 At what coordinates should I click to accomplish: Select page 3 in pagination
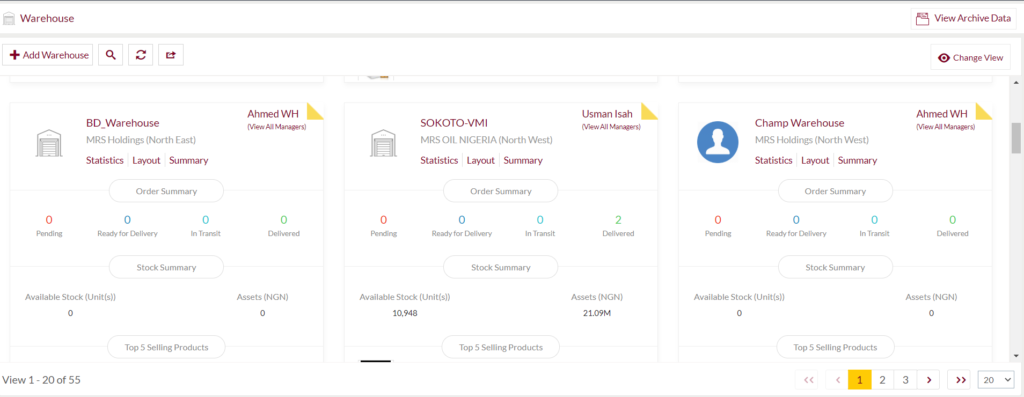(906, 379)
